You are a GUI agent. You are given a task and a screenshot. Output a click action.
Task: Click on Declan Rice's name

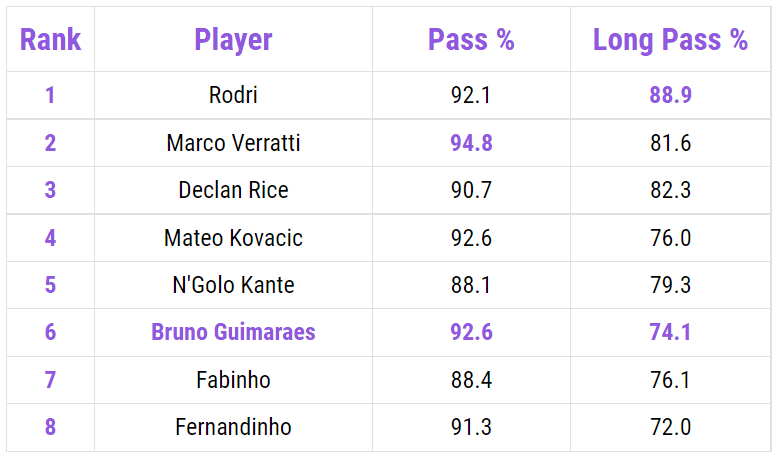point(233,190)
